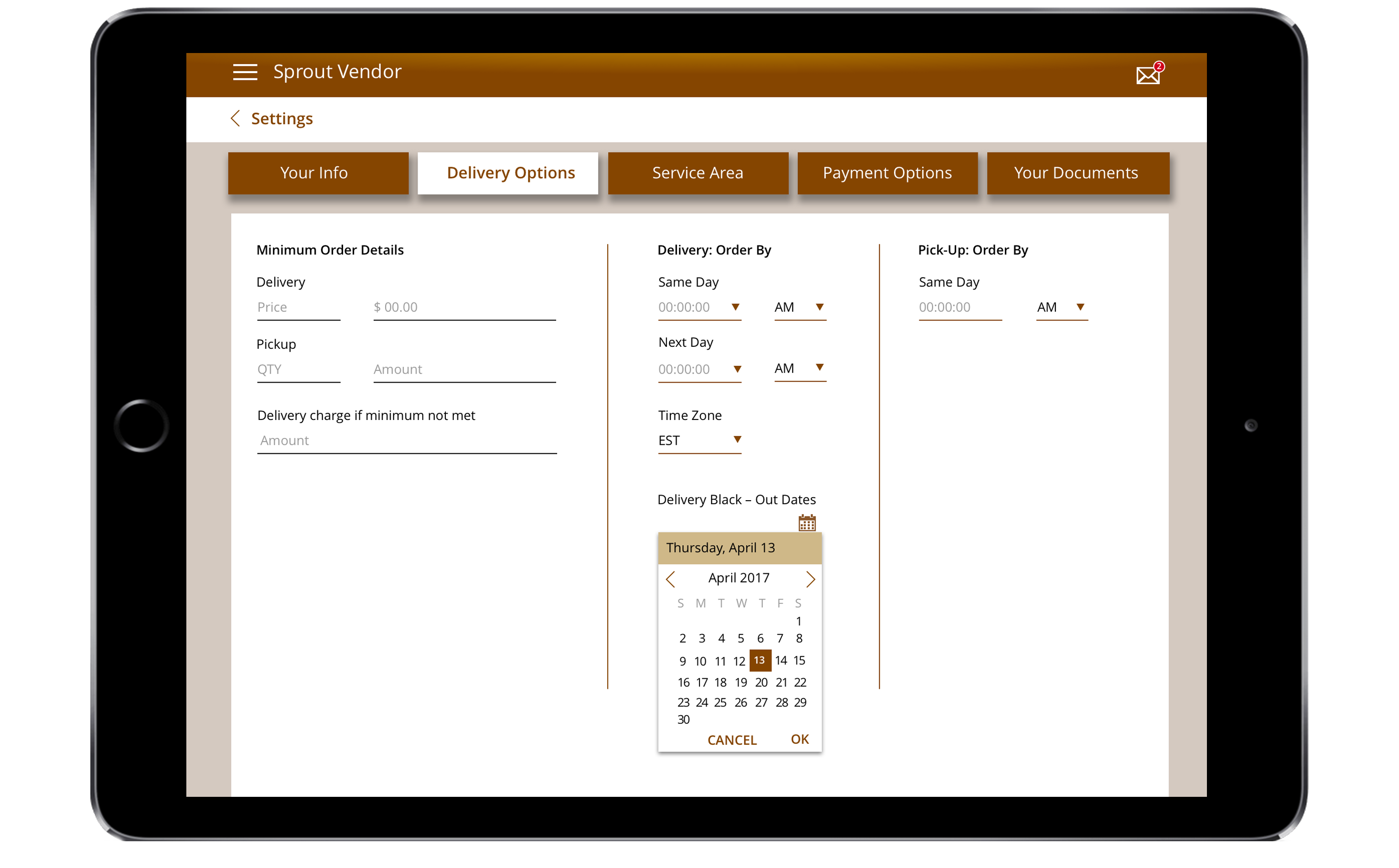The height and width of the screenshot is (868, 1399).
Task: Pick April 30 in the calendar
Action: [683, 719]
